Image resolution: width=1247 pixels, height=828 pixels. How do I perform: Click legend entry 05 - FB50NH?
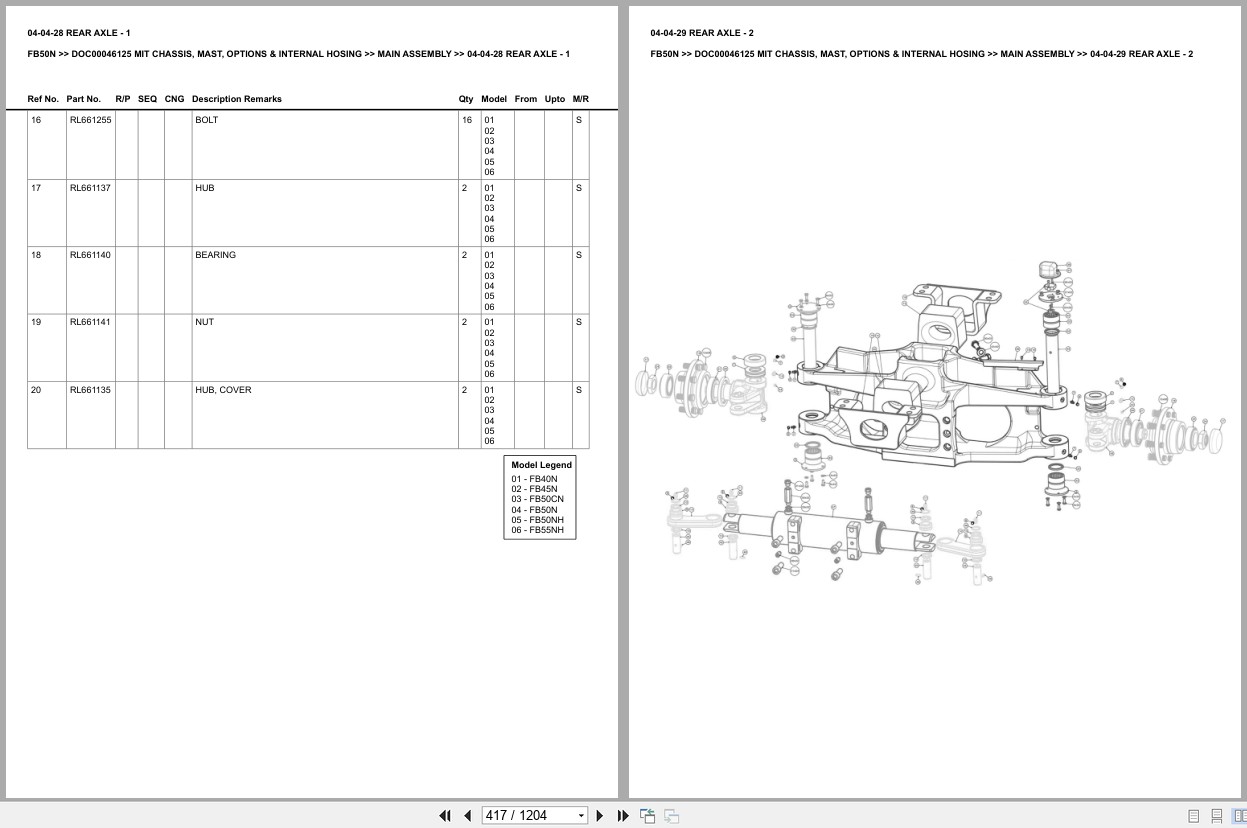tap(538, 520)
